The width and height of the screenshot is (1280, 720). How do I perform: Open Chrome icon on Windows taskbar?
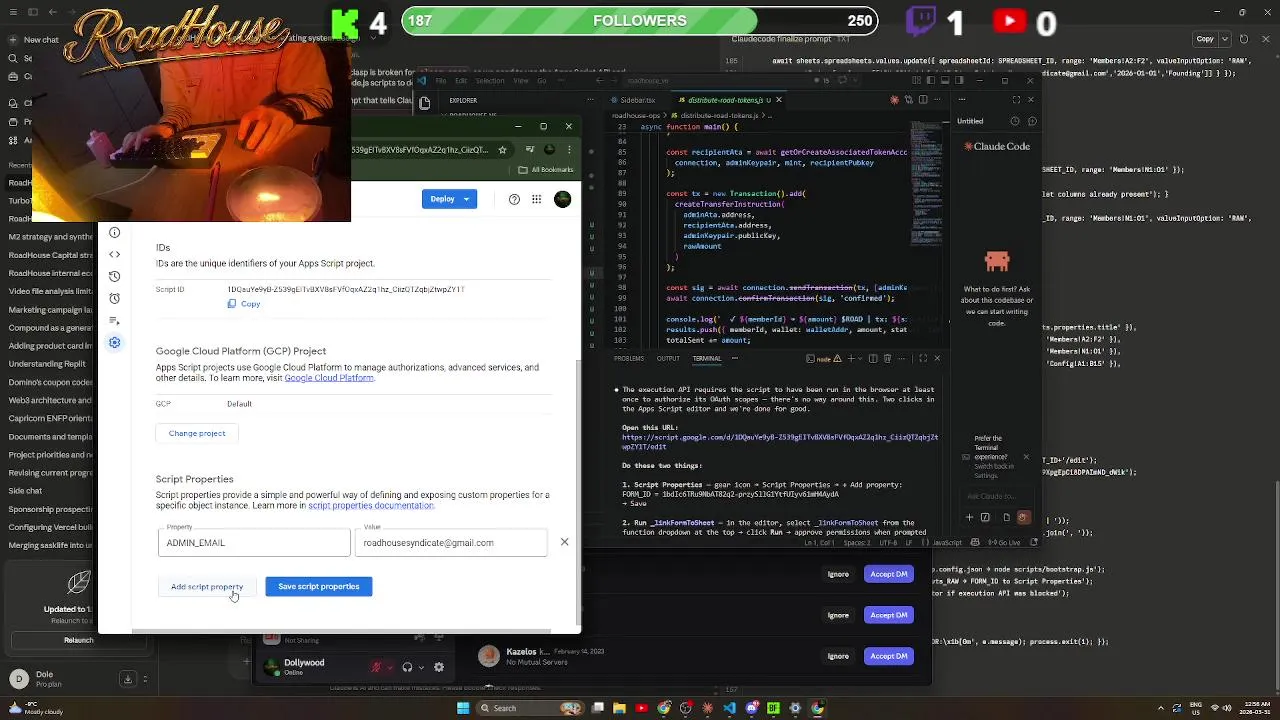[x=663, y=708]
